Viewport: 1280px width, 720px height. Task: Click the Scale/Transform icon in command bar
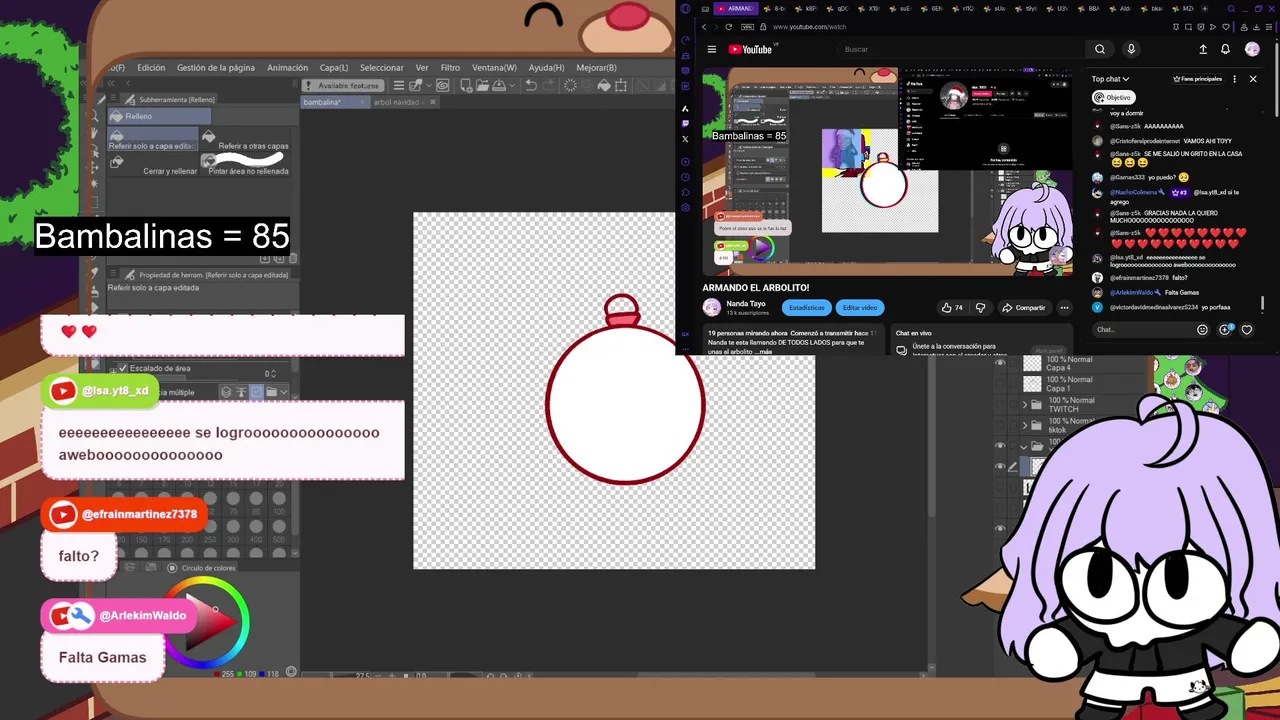tap(621, 86)
